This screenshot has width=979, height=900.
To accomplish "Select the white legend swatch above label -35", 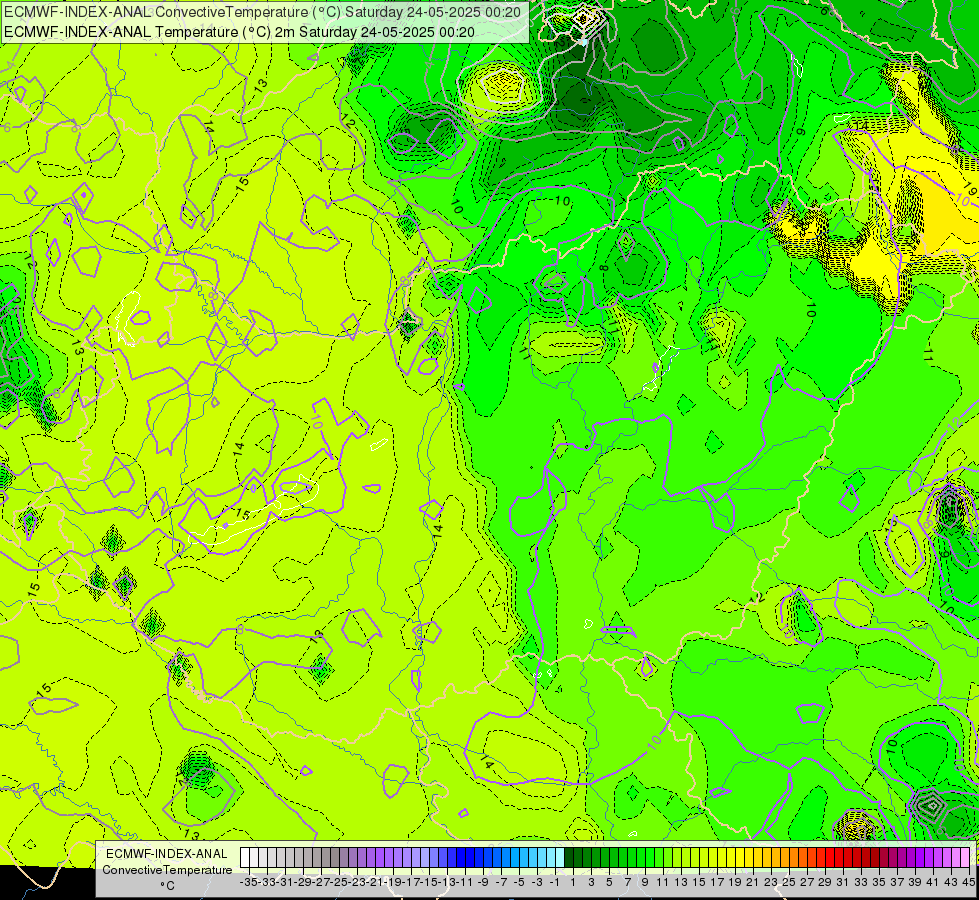I will [x=245, y=858].
